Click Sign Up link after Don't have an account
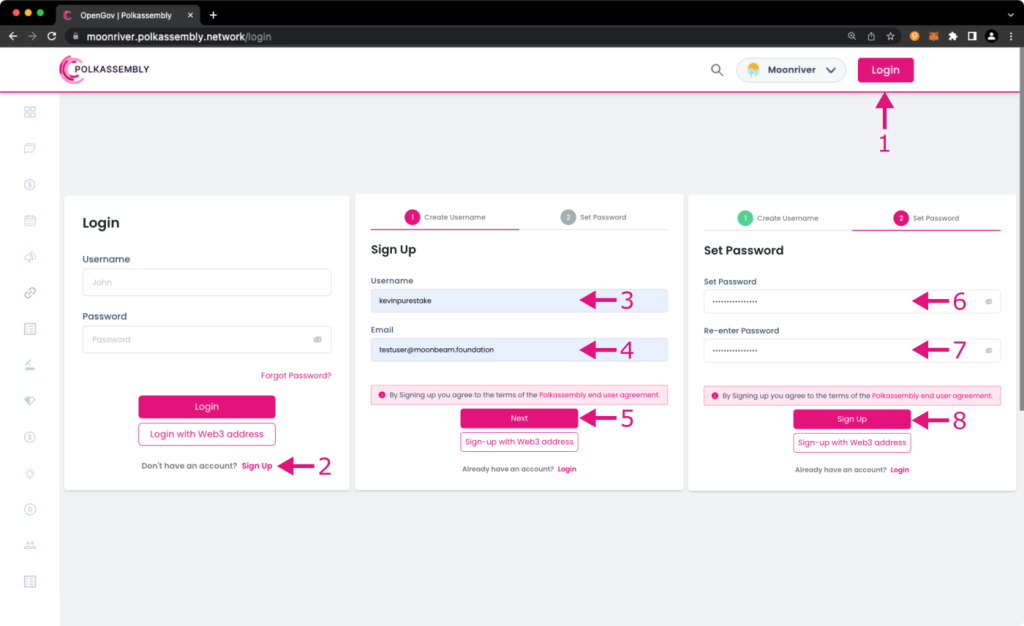 (257, 466)
